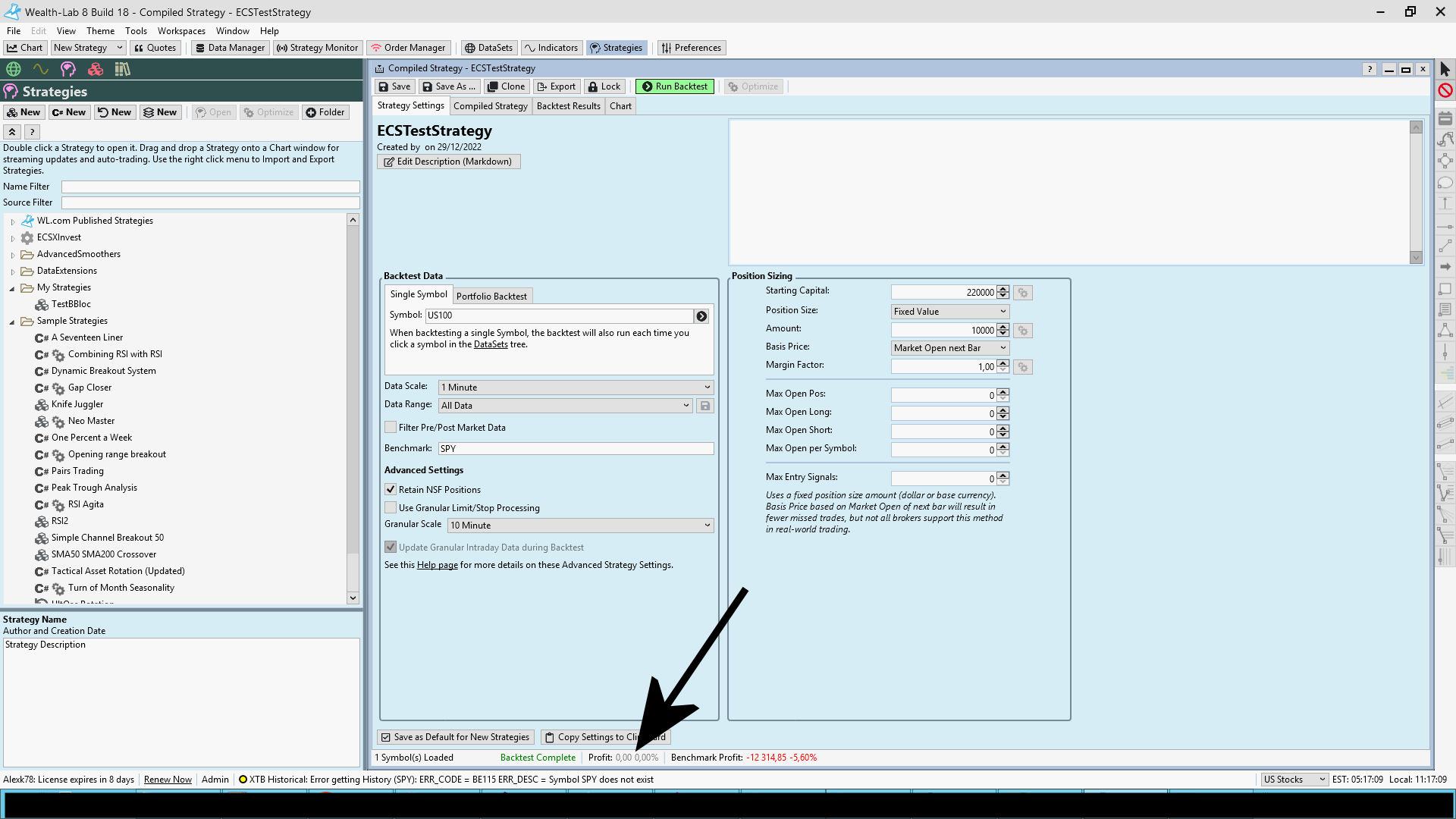This screenshot has width=1456, height=819.
Task: Select the arrow drawing tool
Action: [1445, 267]
